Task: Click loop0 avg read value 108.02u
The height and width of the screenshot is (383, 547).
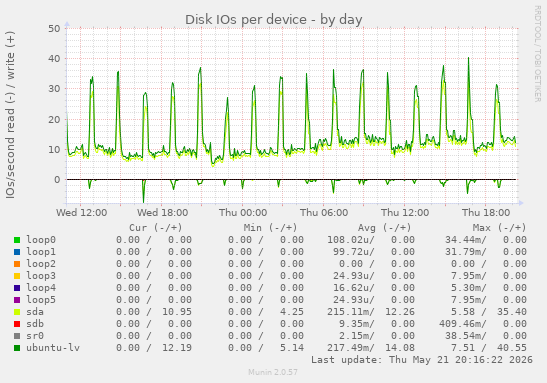Action: coord(348,240)
